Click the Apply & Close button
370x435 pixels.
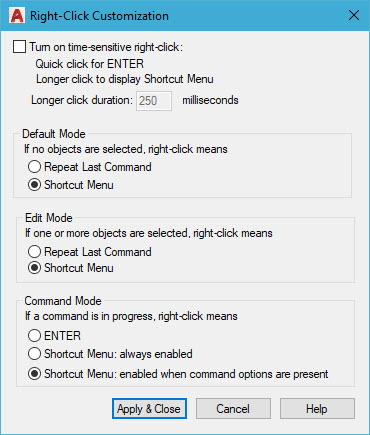149,409
